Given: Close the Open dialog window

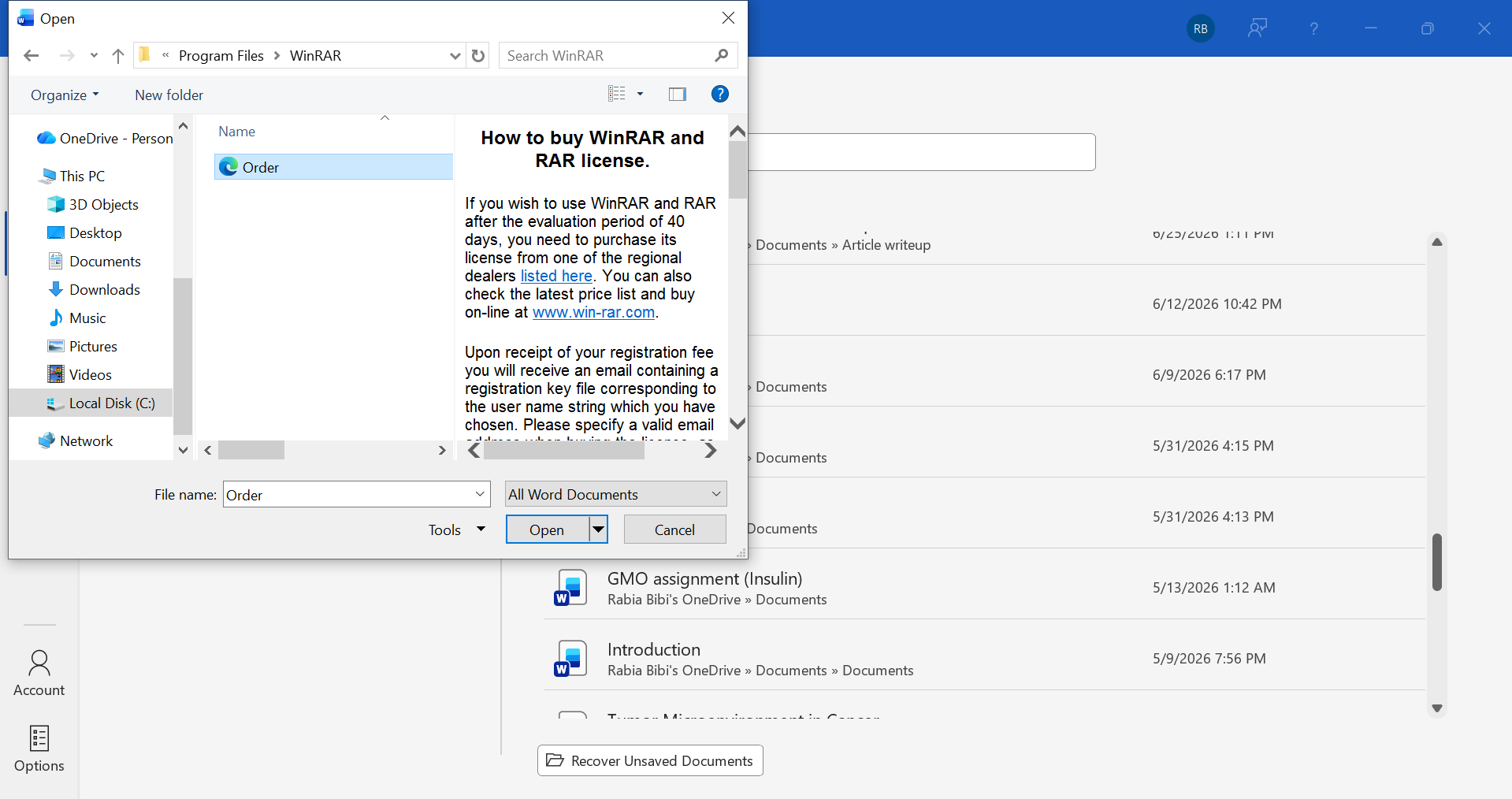Looking at the screenshot, I should tap(728, 18).
